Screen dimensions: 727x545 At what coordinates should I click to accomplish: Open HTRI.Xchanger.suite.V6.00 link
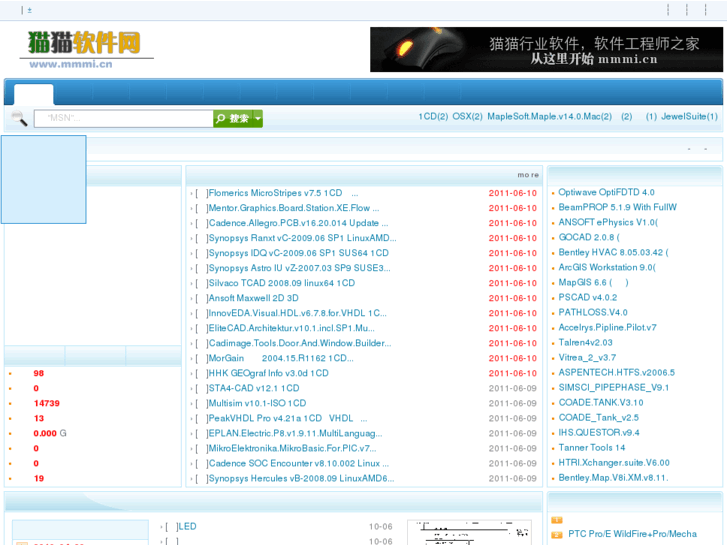pos(614,462)
